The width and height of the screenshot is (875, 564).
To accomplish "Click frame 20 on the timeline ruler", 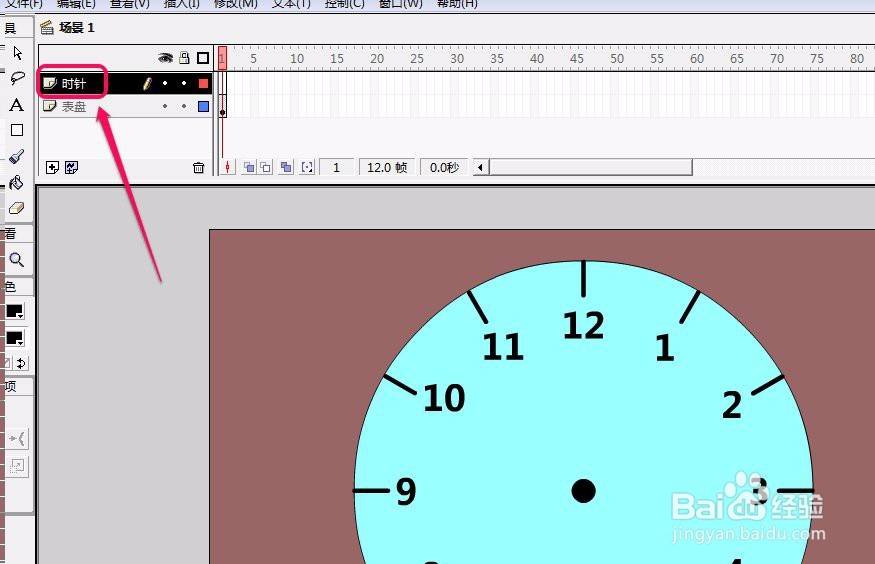I will click(377, 59).
